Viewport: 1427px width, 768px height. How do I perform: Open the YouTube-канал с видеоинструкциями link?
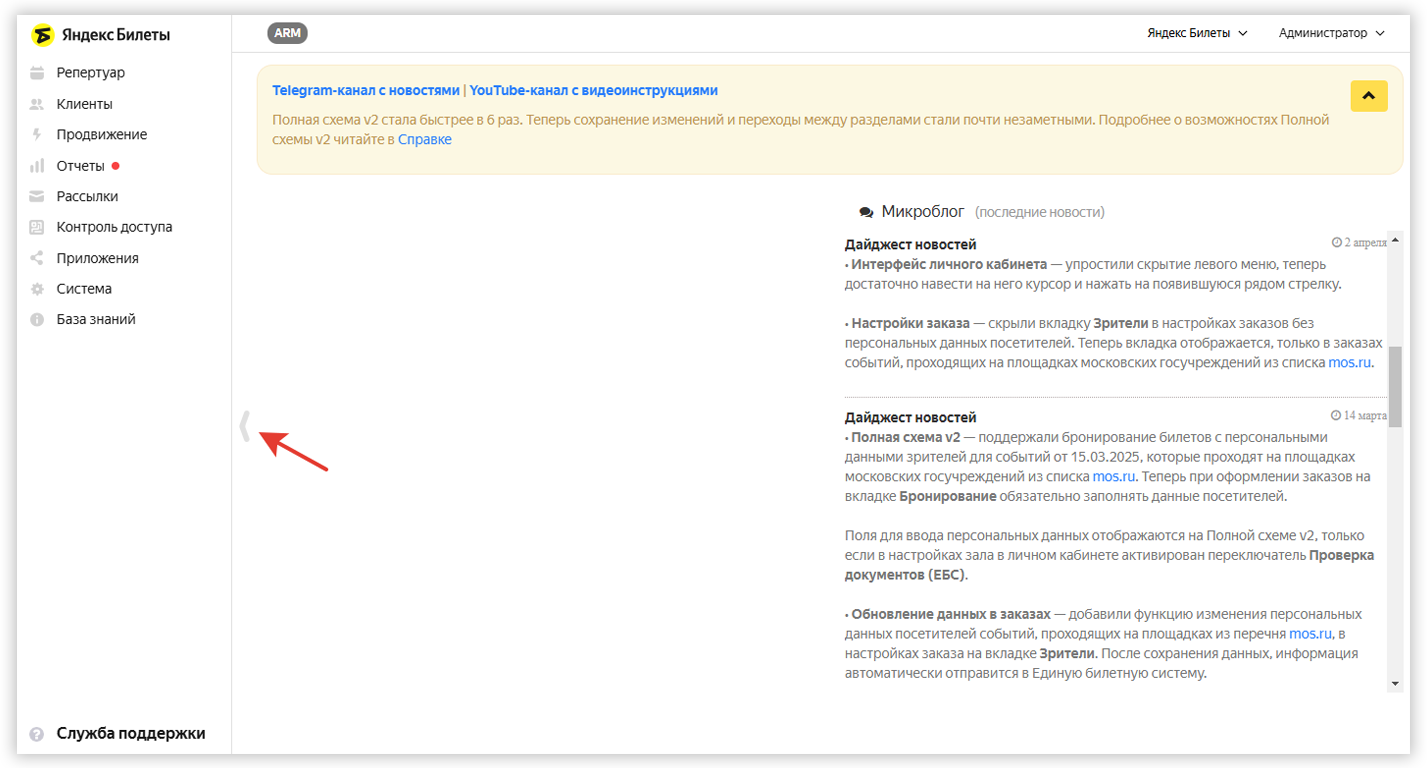[593, 90]
